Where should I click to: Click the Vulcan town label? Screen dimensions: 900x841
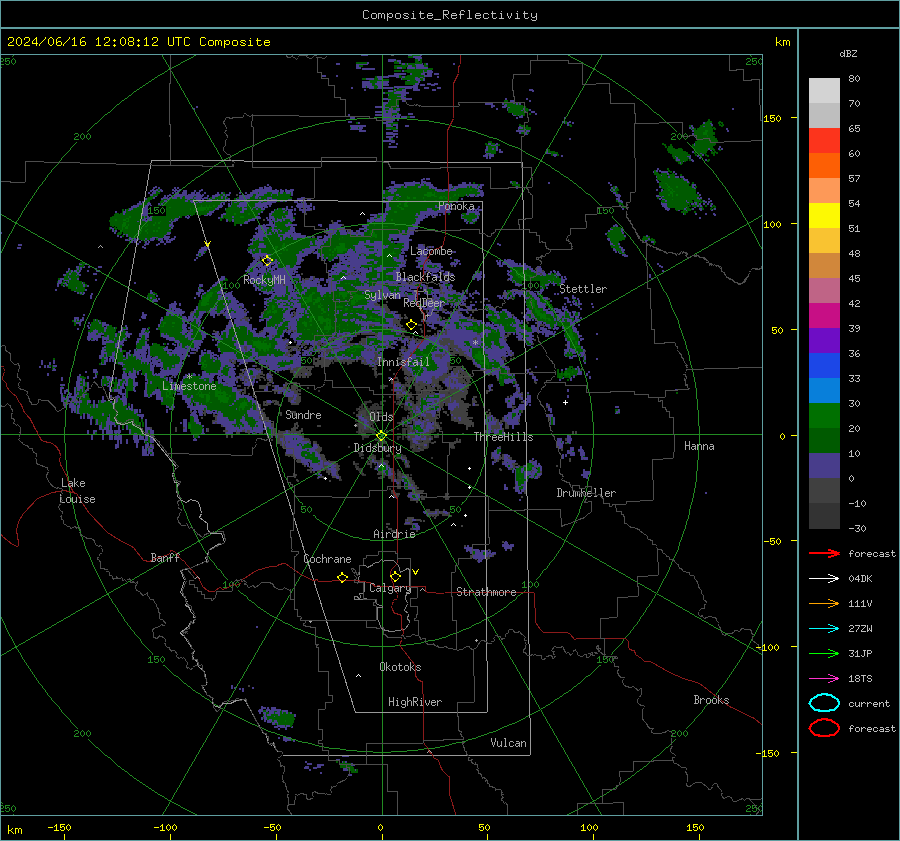tap(509, 743)
